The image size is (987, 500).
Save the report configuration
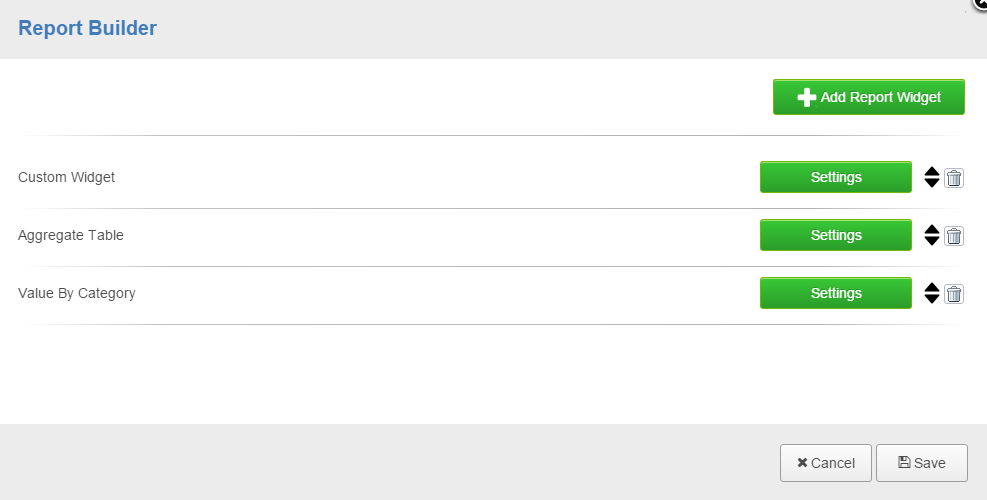click(922, 463)
